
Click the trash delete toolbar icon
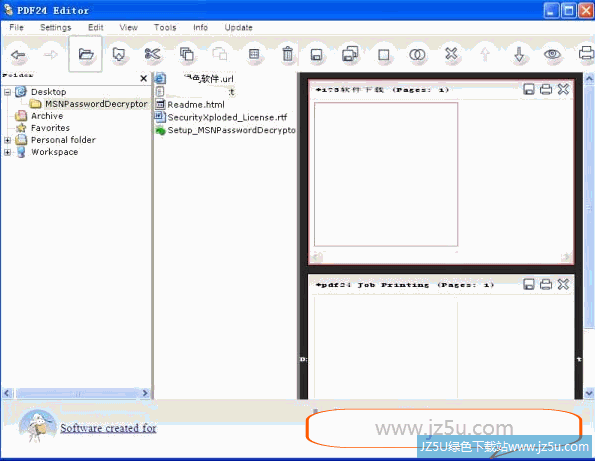[288, 54]
